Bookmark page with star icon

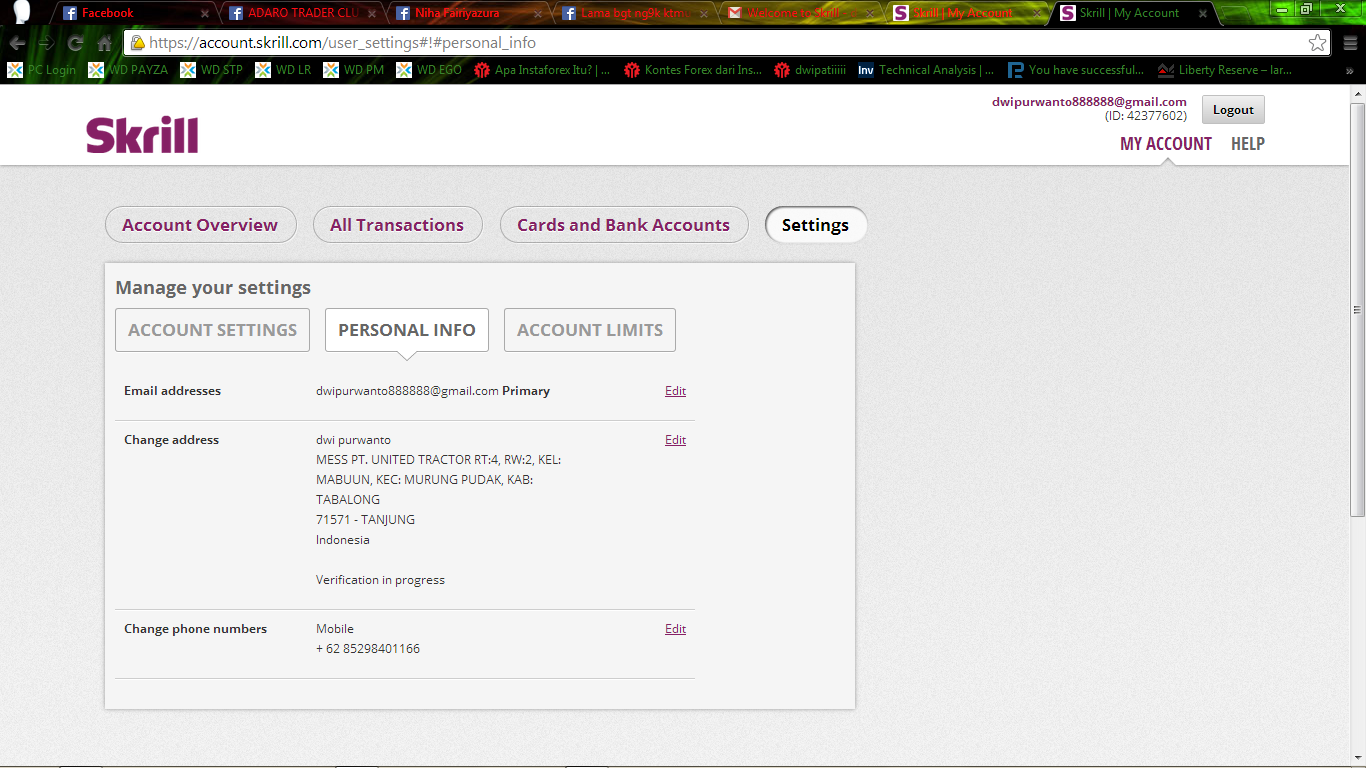point(1317,43)
